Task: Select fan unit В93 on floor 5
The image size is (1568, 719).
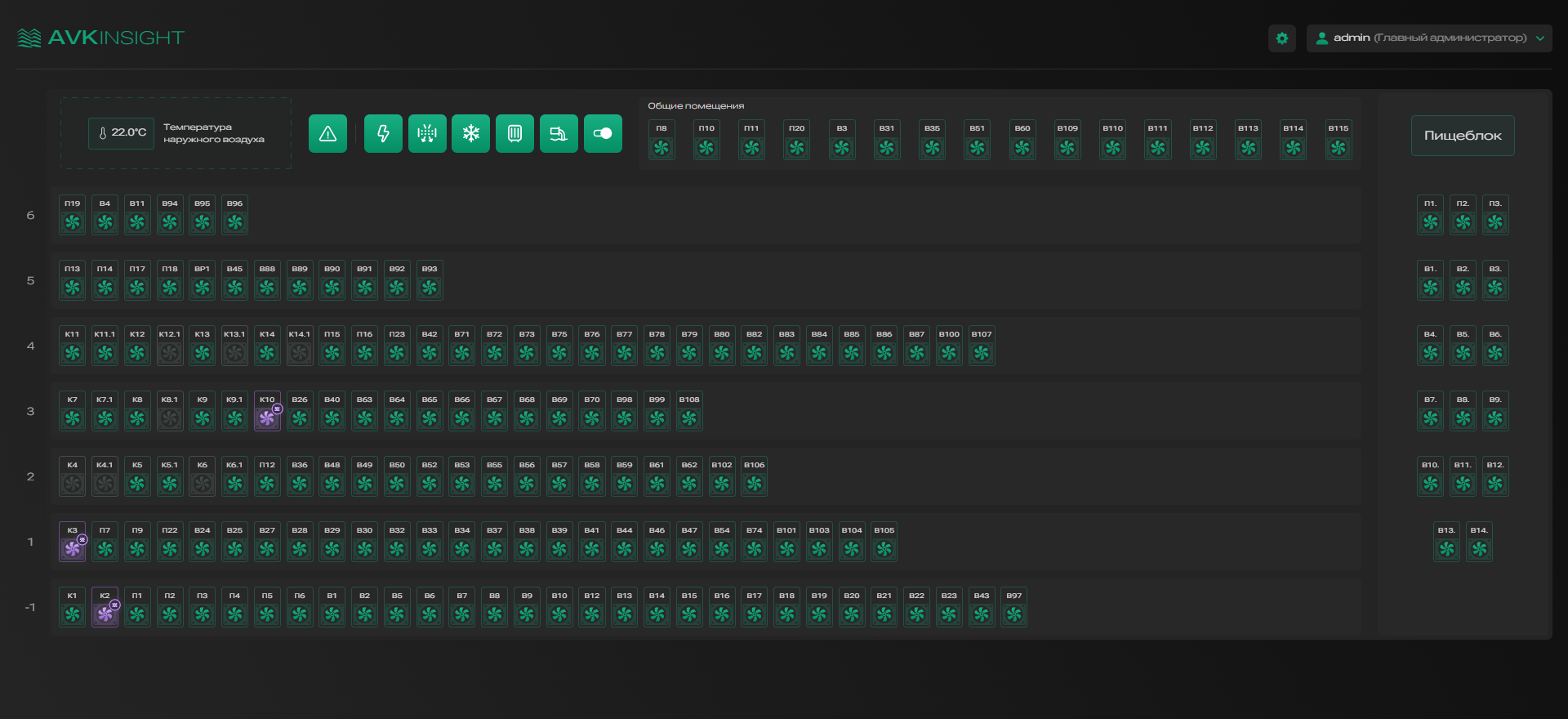Action: 430,280
